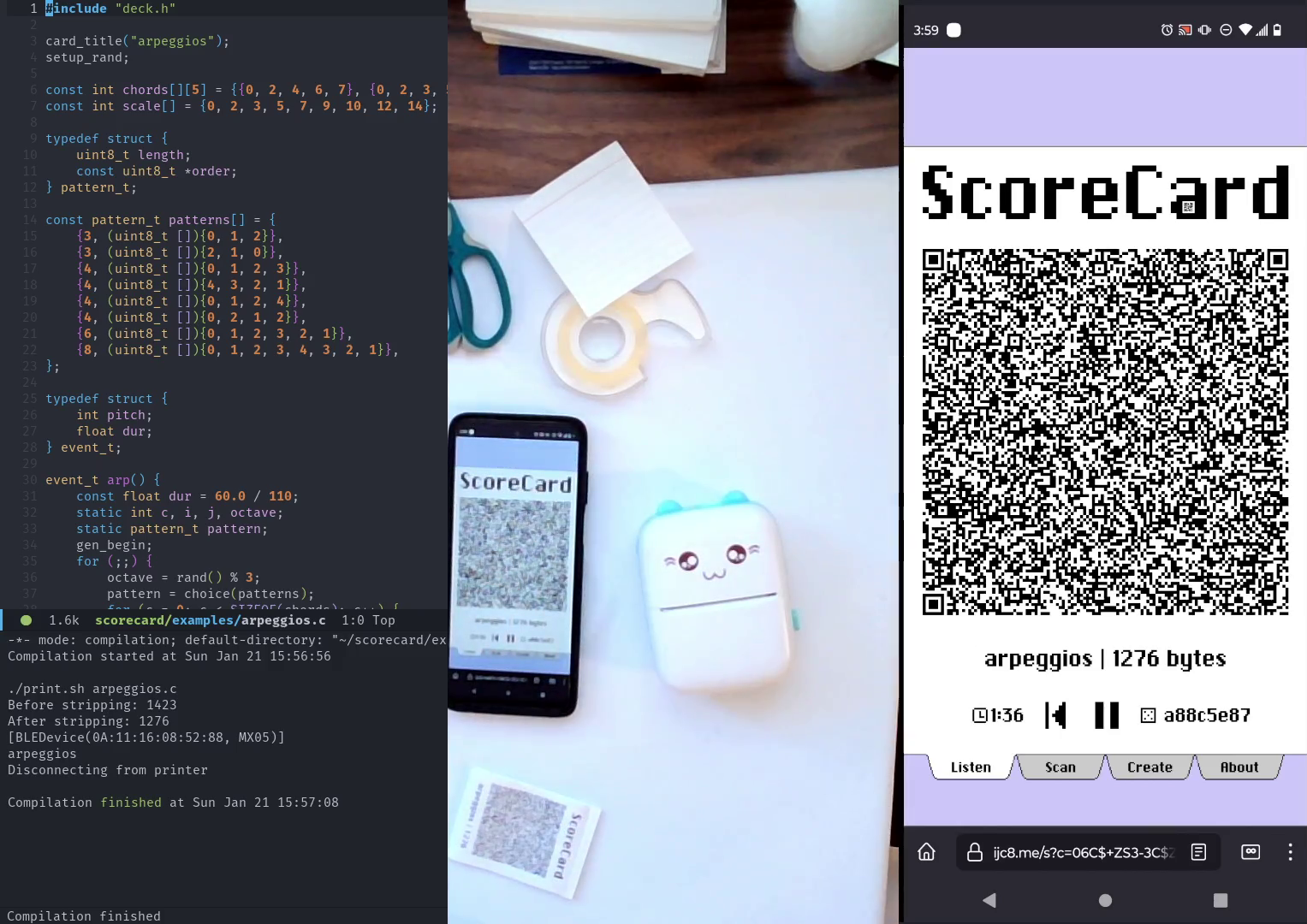Click the '} pattern_t;' line

pos(91,187)
